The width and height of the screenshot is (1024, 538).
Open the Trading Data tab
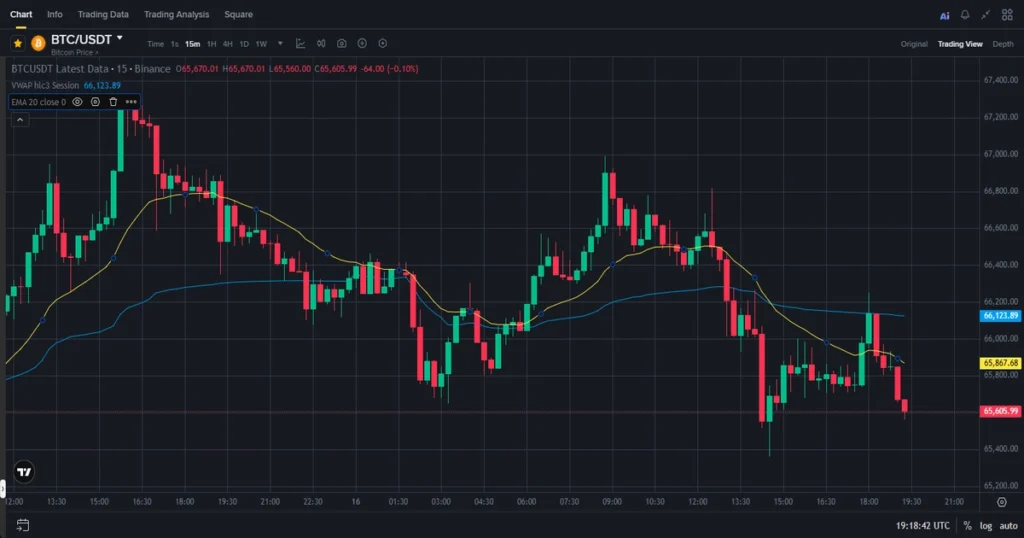point(103,14)
